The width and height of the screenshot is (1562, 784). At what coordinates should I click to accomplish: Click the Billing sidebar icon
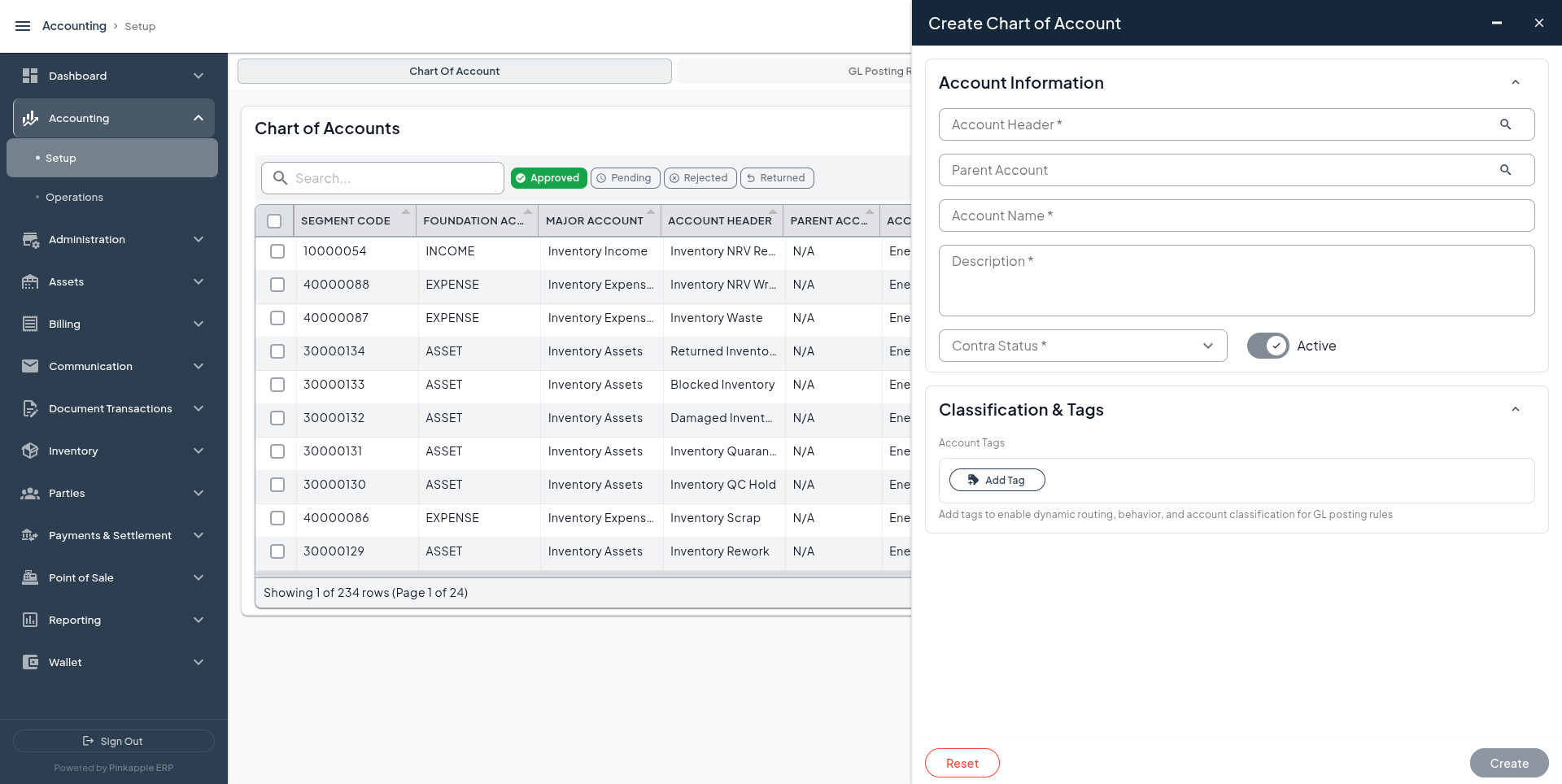[x=30, y=324]
